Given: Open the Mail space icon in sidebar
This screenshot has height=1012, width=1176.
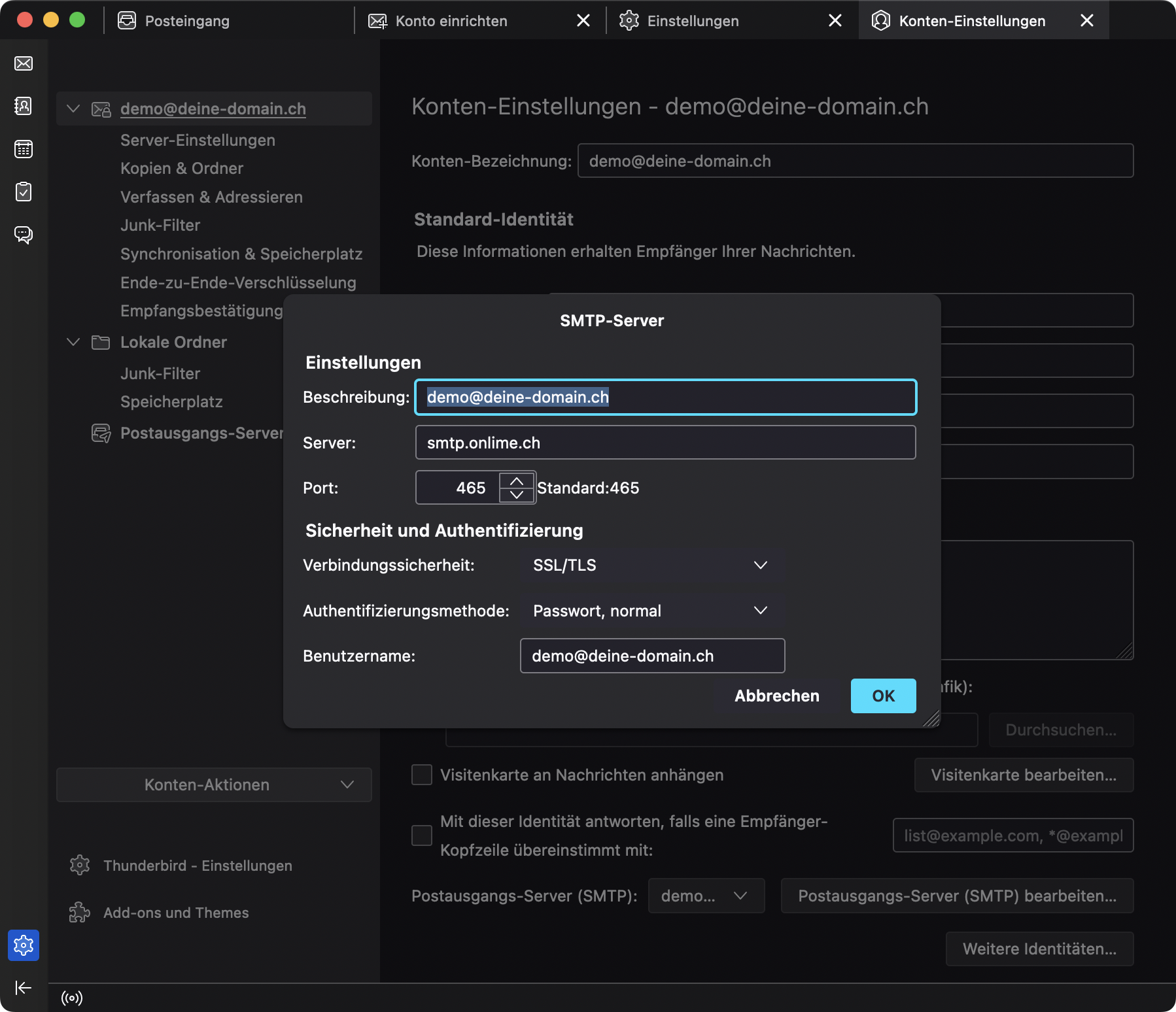Looking at the screenshot, I should click(x=24, y=63).
